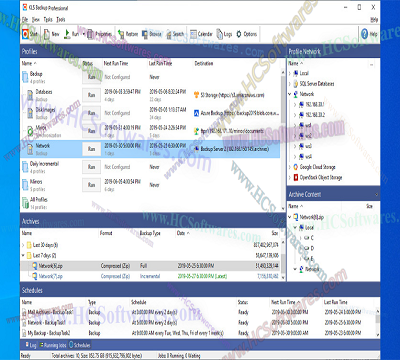
Task: Click Run button for Daily incremental group
Action: pyautogui.click(x=92, y=167)
